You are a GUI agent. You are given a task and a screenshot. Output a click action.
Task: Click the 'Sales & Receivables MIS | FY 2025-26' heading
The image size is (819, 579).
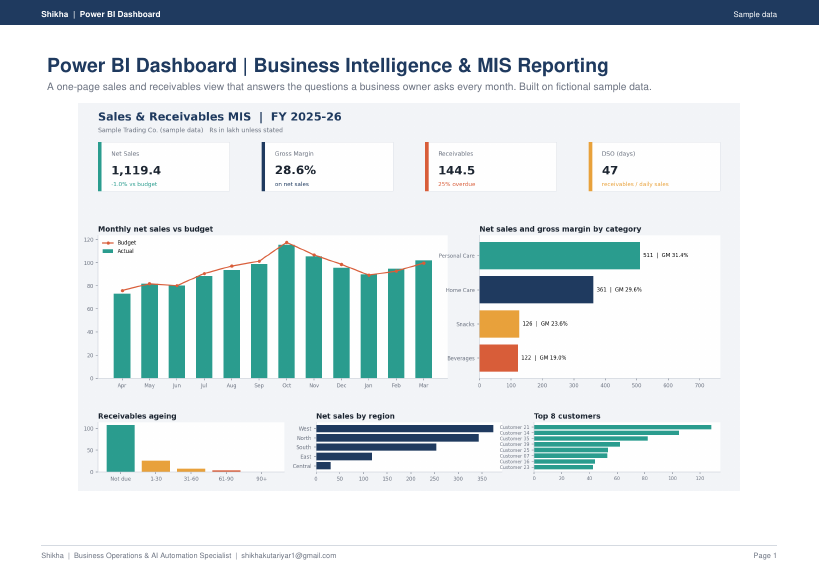pyautogui.click(x=219, y=116)
